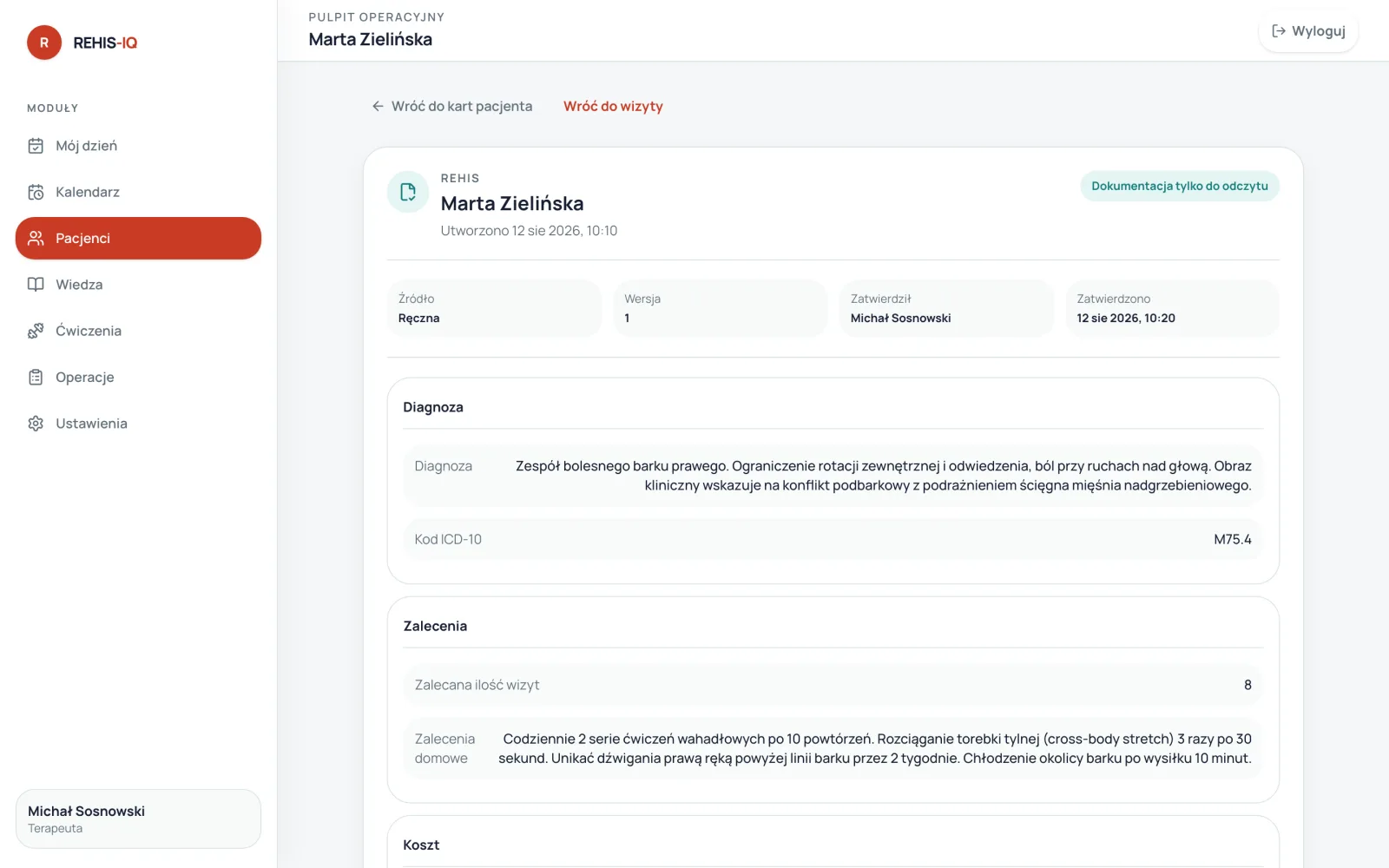Click the PULPIT OPERACYJNY header label
1389x868 pixels.
[x=377, y=17]
